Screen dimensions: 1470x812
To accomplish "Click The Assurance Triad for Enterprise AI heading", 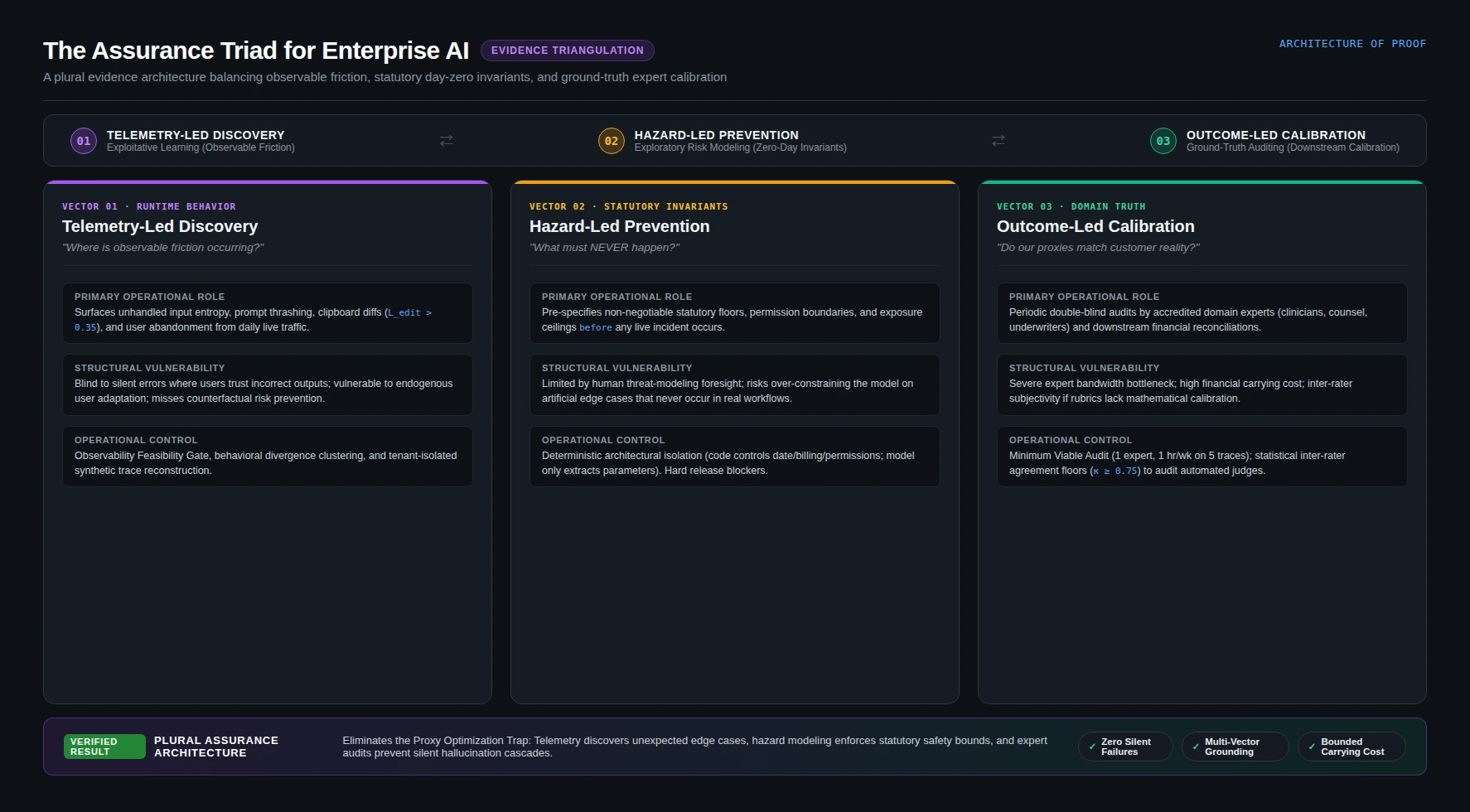I will (x=256, y=51).
